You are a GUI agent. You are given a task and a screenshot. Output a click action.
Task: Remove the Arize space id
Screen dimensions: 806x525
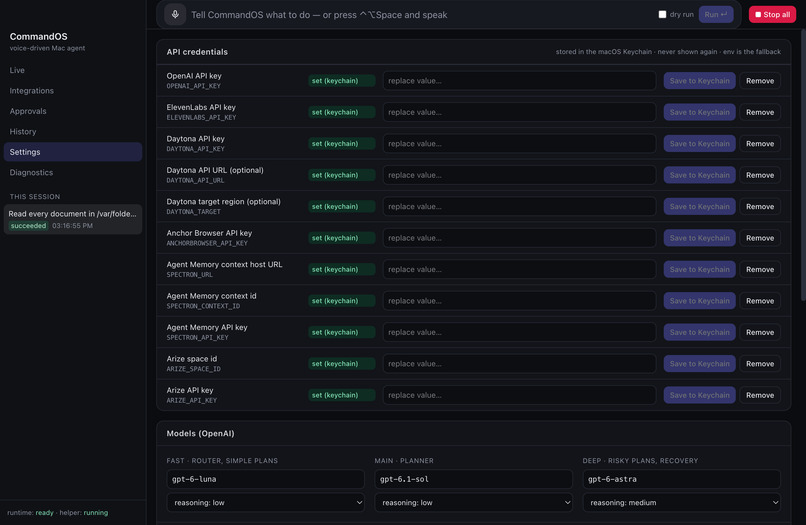click(760, 364)
